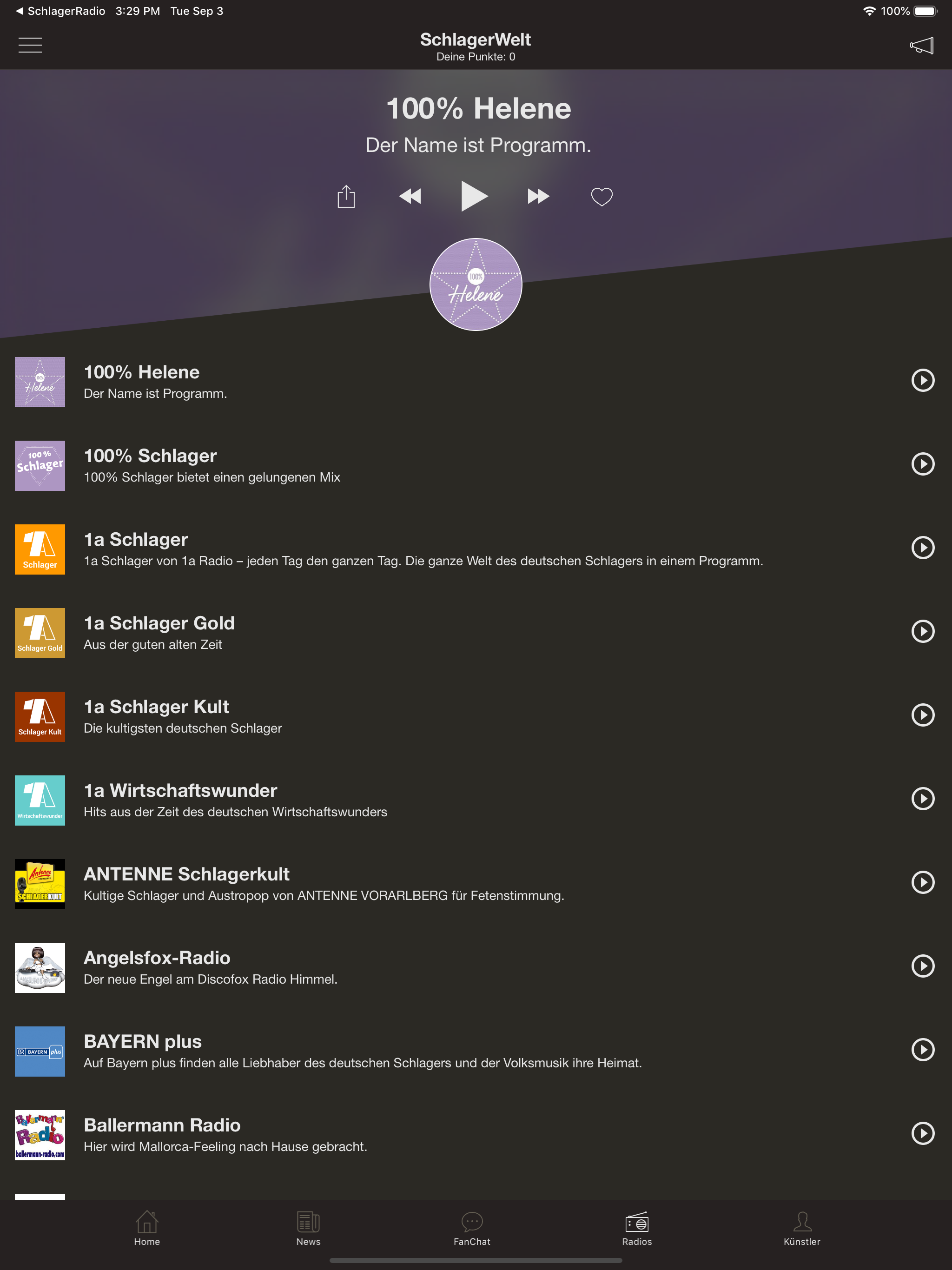This screenshot has width=952, height=1270.
Task: Play the 1a Schlager Kult row button
Action: (x=923, y=715)
